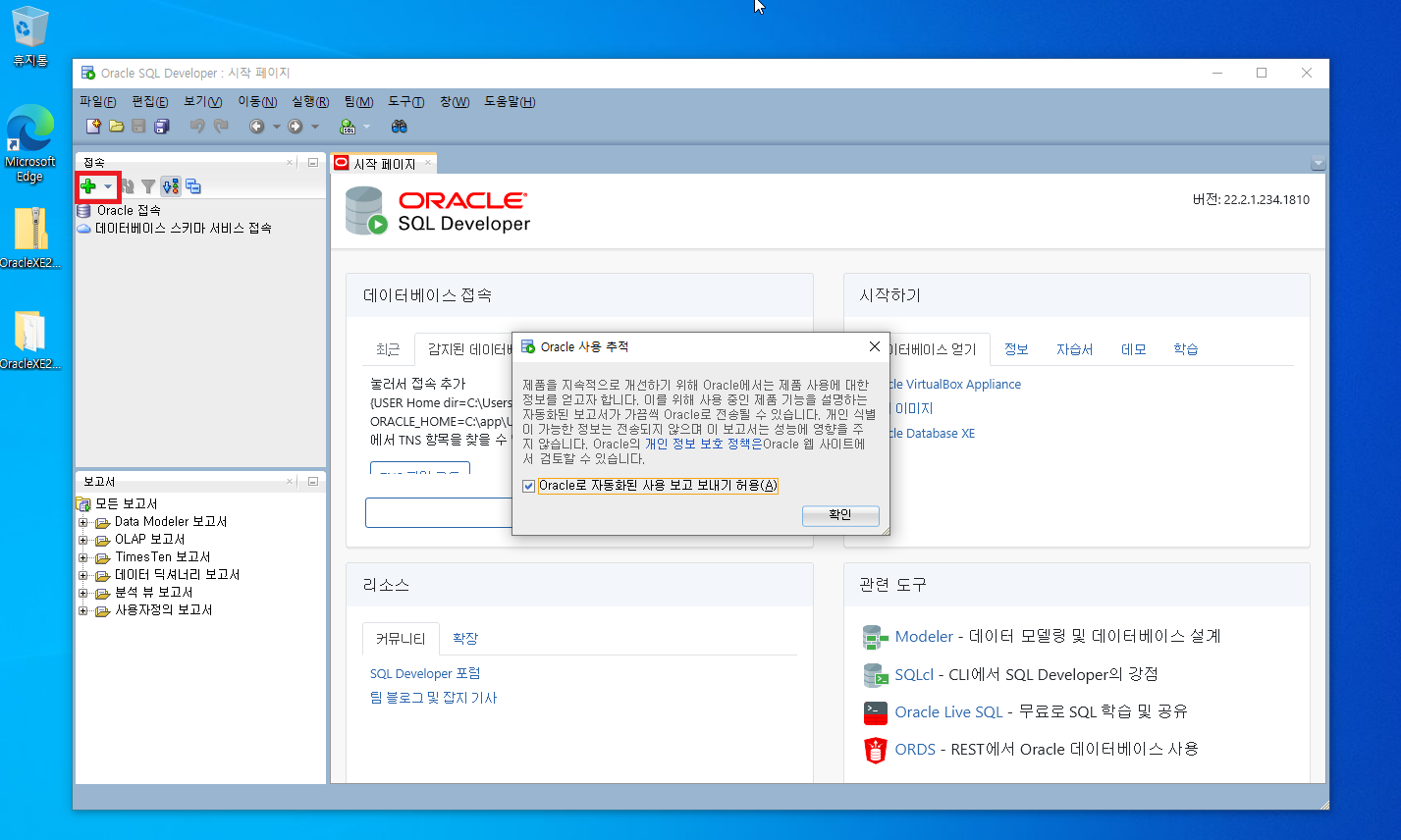The height and width of the screenshot is (840, 1401).
Task: Open the 보기(V) menu
Action: pyautogui.click(x=203, y=102)
